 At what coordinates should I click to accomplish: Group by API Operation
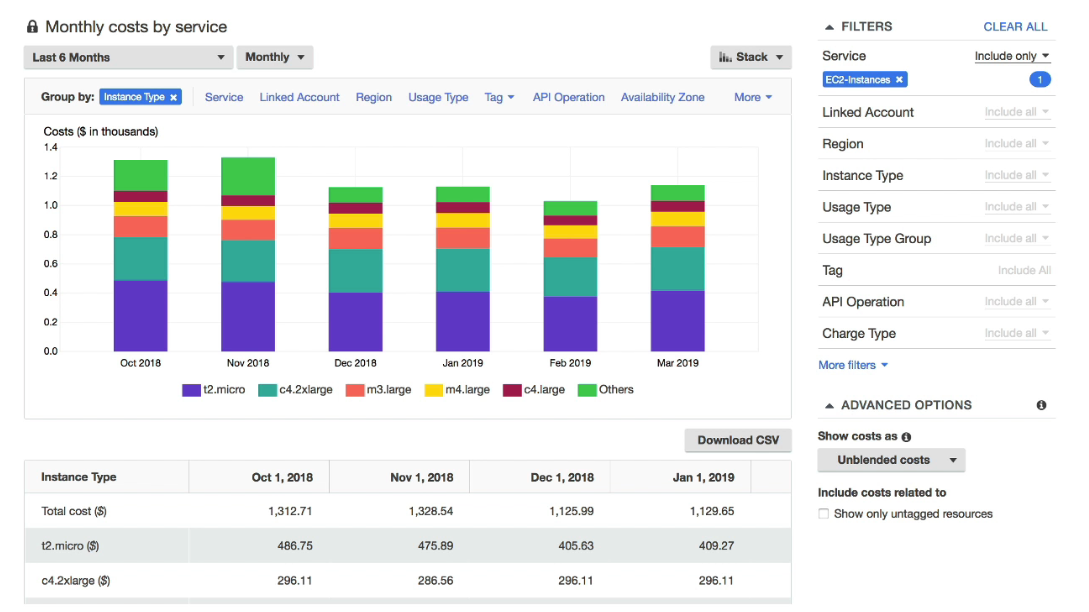(569, 97)
